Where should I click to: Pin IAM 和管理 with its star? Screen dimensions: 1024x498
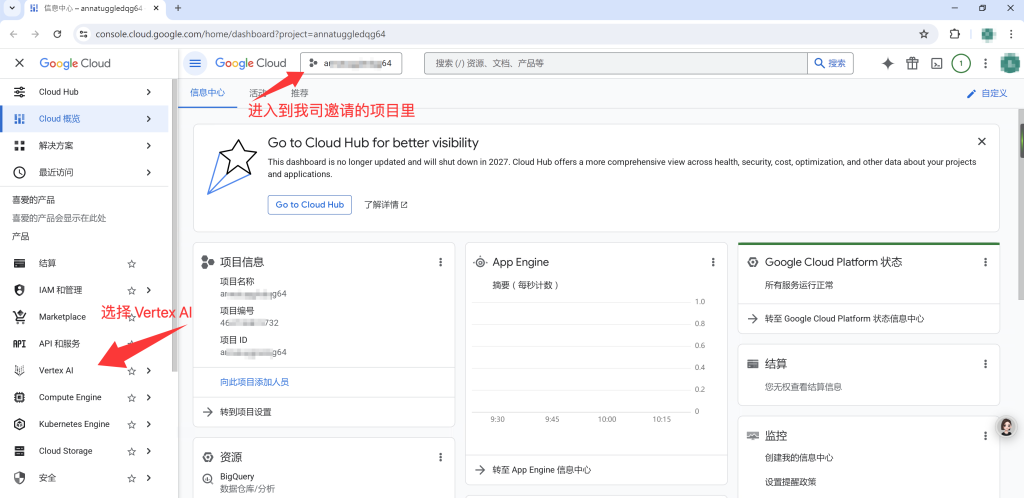click(131, 290)
